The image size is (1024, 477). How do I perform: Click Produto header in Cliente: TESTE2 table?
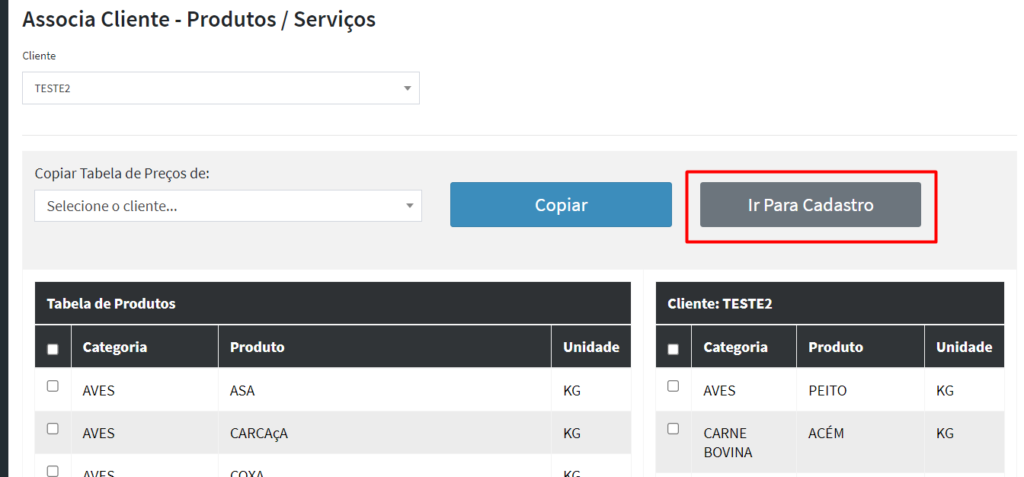pyautogui.click(x=835, y=347)
